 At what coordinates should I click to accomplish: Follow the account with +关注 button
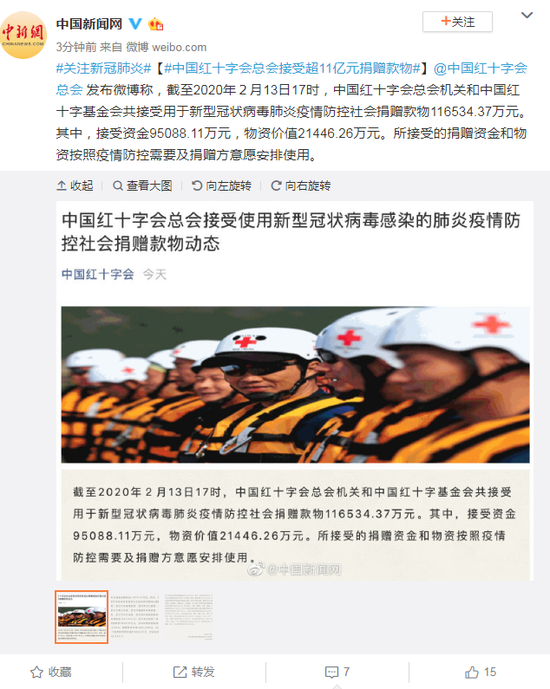[x=457, y=22]
